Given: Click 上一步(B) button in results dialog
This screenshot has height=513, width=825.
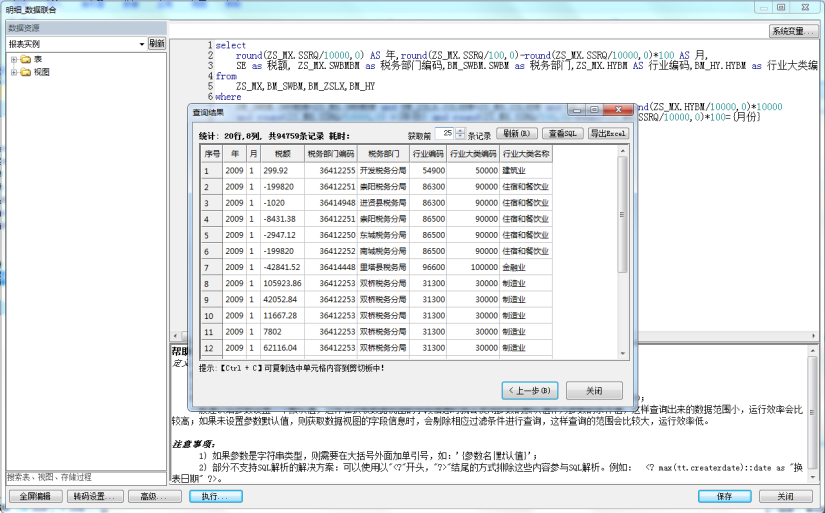Looking at the screenshot, I should pos(530,391).
